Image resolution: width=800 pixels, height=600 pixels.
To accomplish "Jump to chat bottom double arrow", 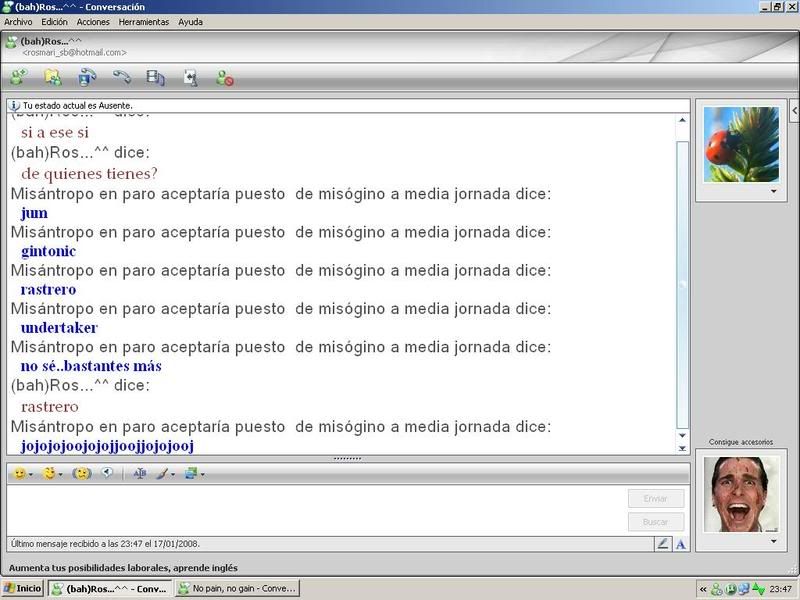I will click(x=682, y=448).
